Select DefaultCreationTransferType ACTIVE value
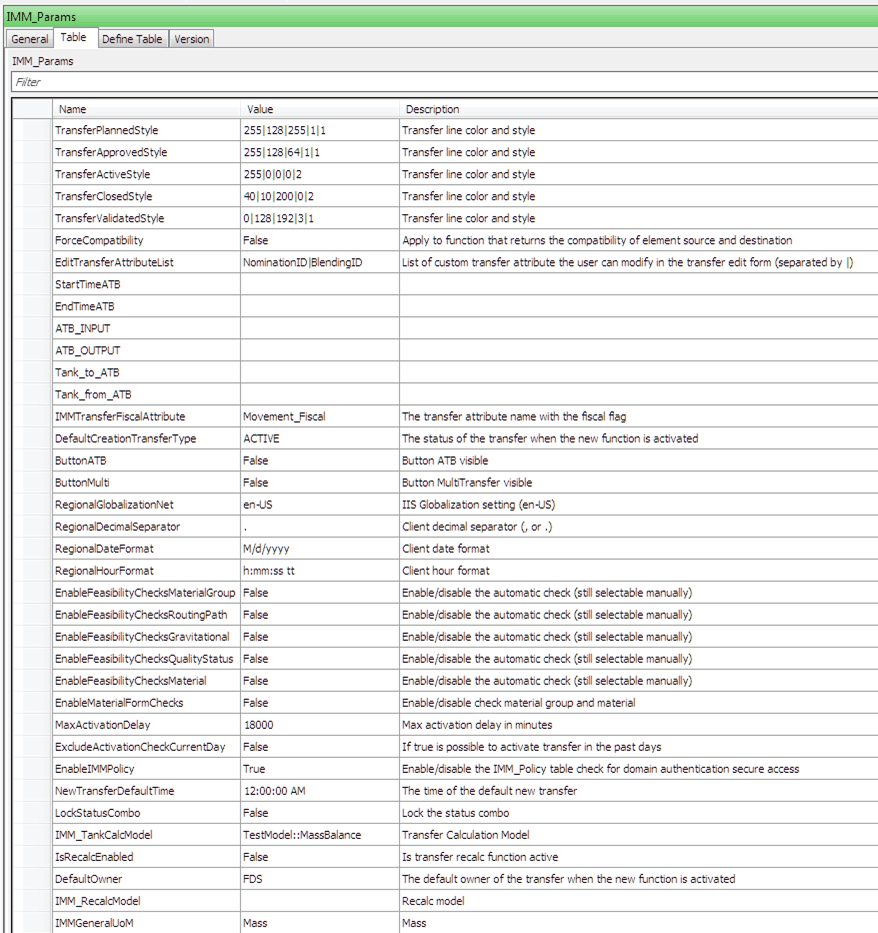The width and height of the screenshot is (878, 933). 319,439
